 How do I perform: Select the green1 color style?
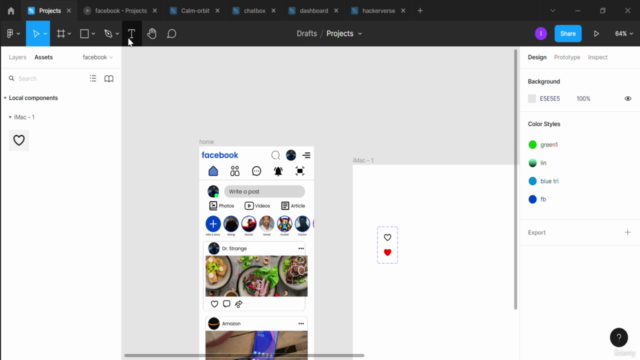point(543,144)
